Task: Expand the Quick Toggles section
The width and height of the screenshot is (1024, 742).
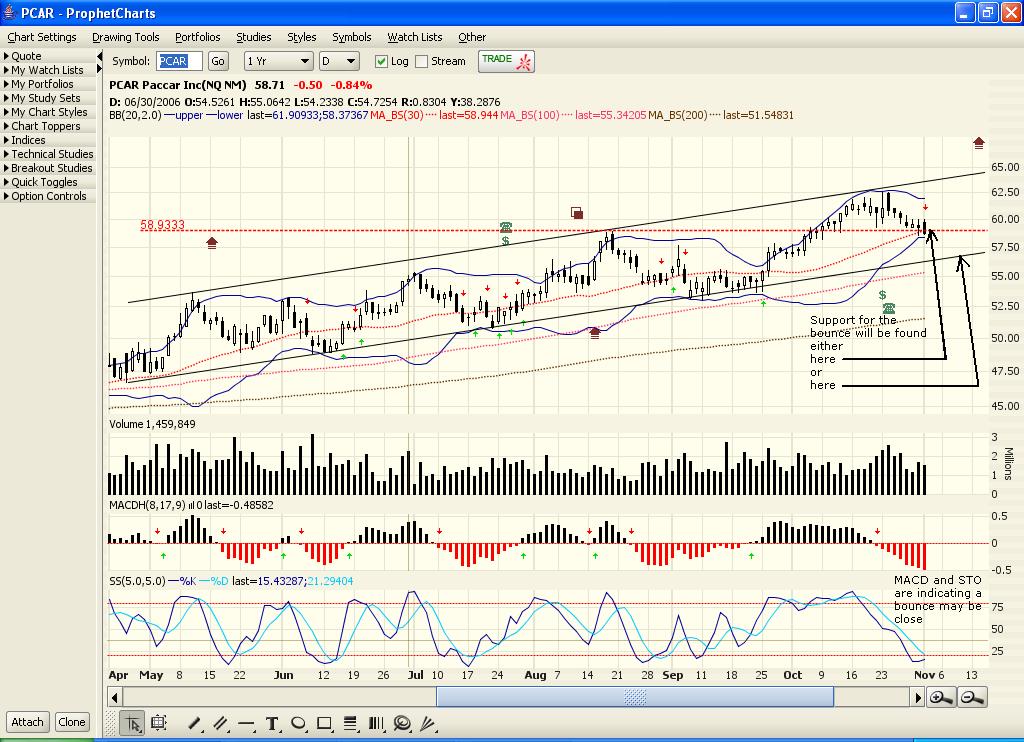Action: pos(48,182)
